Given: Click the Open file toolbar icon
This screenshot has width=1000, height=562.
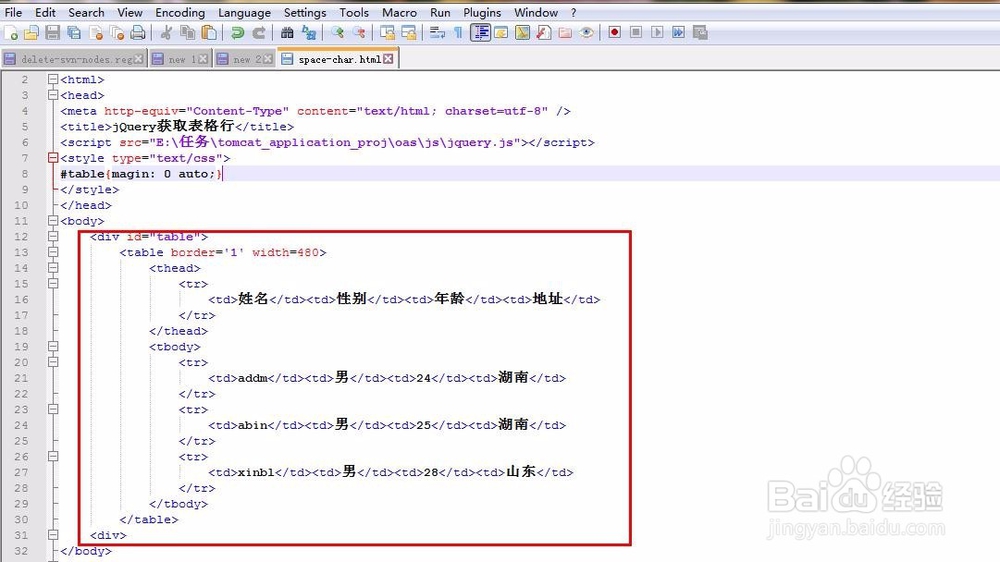Looking at the screenshot, I should (x=31, y=33).
